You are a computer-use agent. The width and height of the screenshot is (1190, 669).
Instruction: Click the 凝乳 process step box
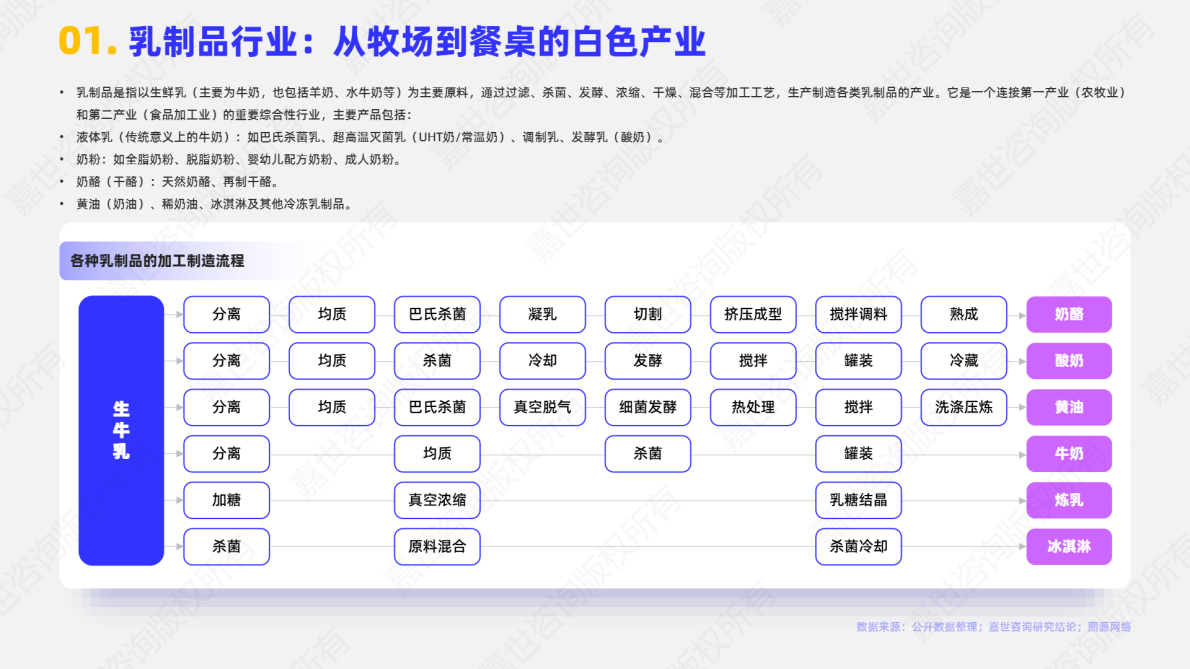coord(542,314)
